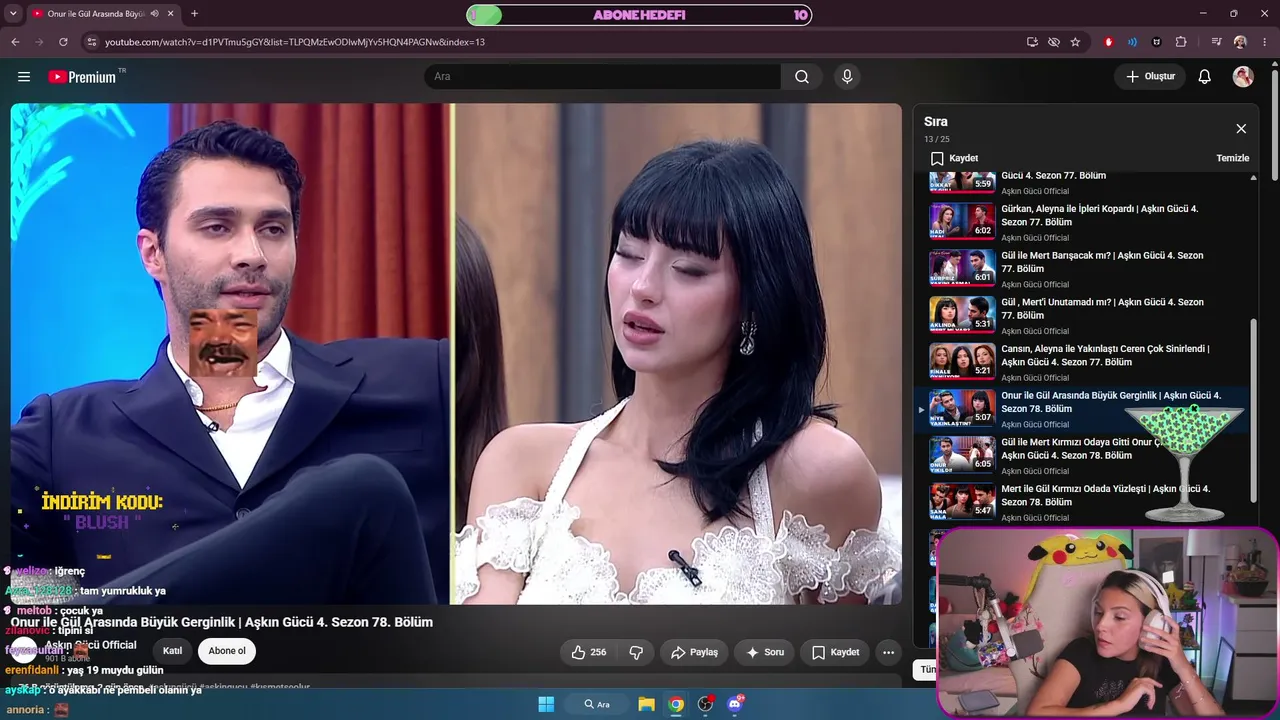Switch to Chrome in the taskbar
Screen dimensions: 1280x720
point(676,704)
